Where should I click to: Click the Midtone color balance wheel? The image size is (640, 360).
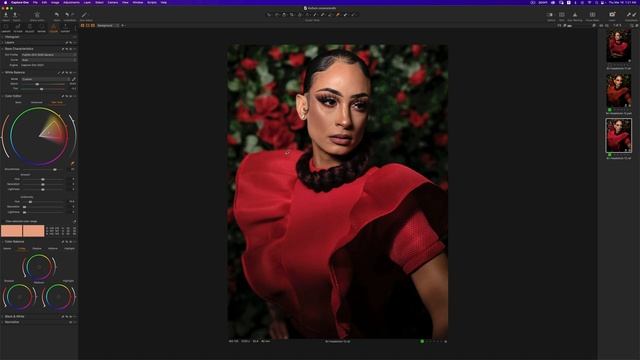39,267
